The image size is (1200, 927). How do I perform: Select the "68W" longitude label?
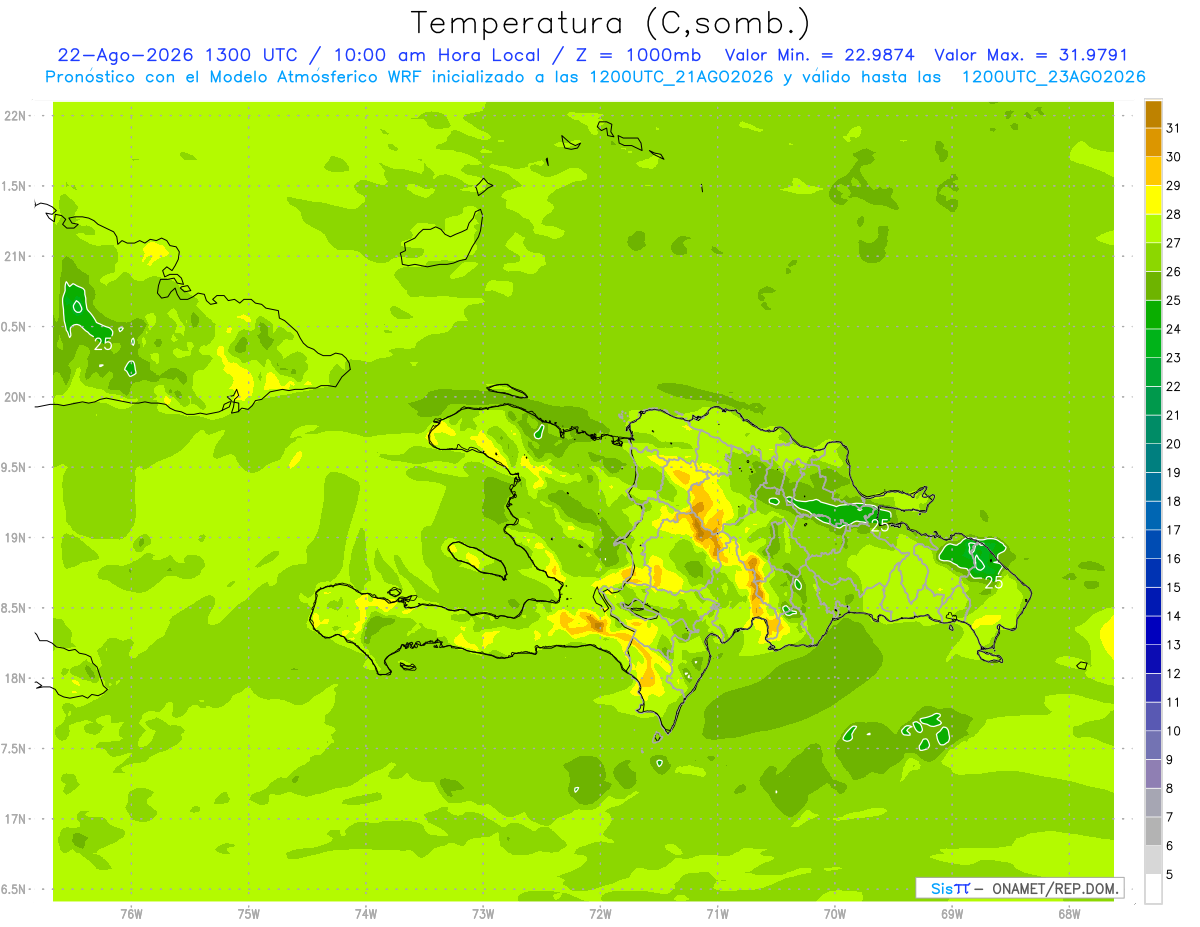(x=1068, y=913)
